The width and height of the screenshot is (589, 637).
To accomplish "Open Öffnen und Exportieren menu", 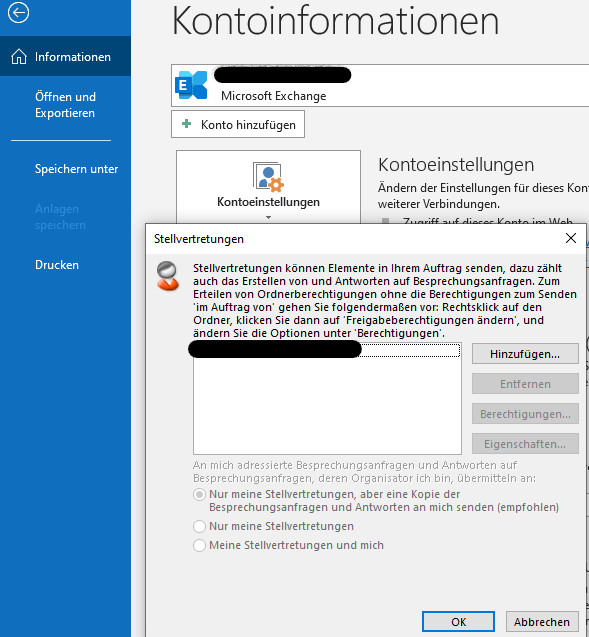I will (x=65, y=105).
